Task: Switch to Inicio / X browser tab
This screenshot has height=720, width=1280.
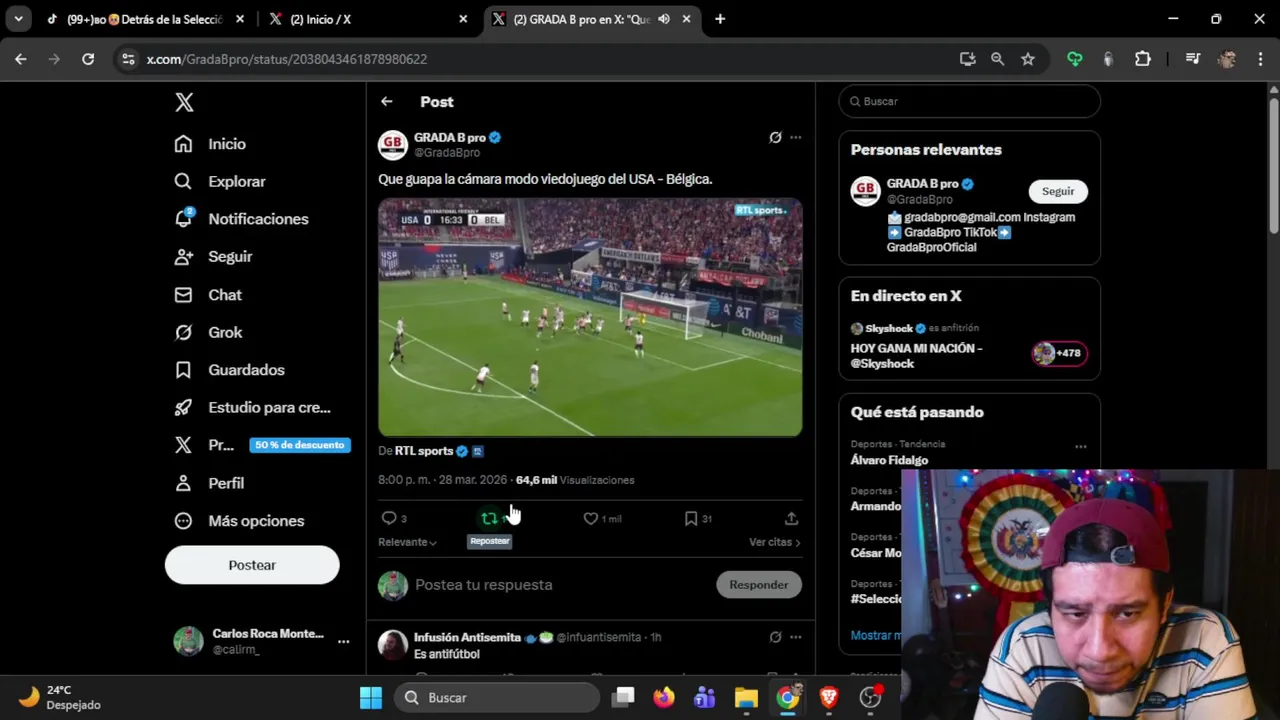Action: (x=370, y=19)
